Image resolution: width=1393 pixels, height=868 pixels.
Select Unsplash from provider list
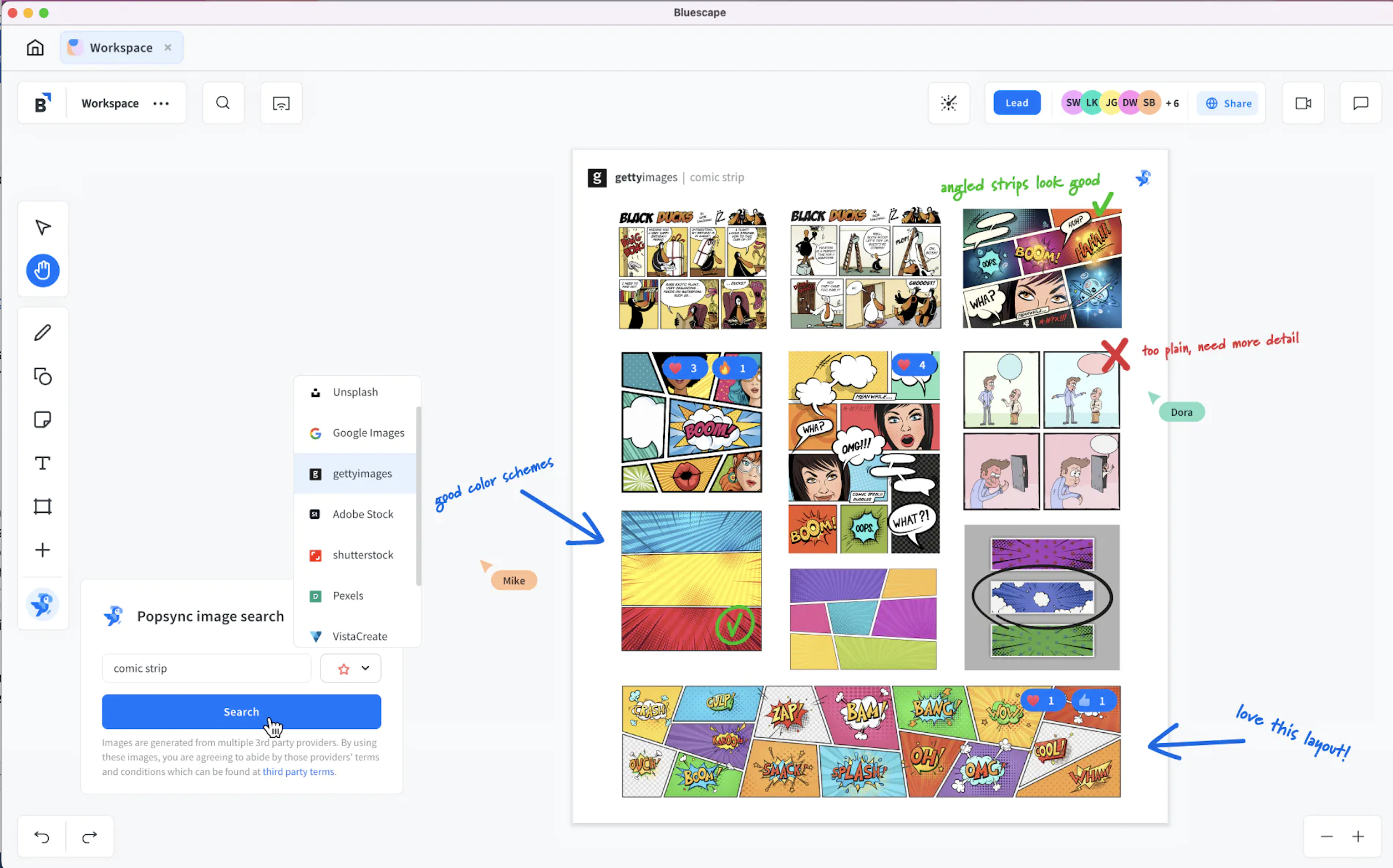click(x=356, y=391)
